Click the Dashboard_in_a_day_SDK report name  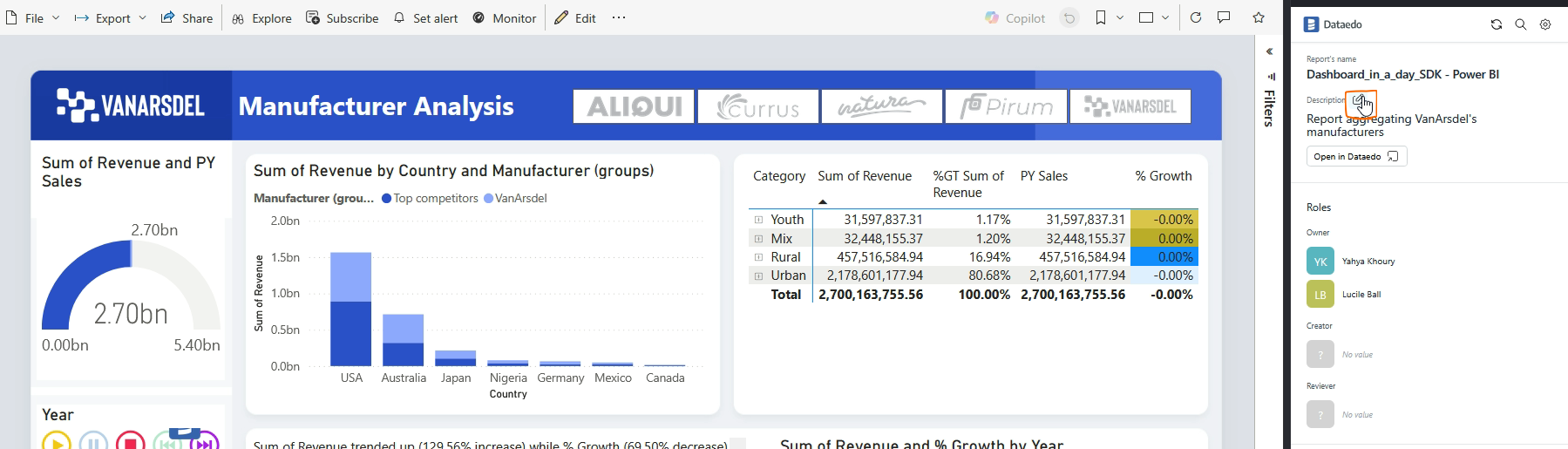pyautogui.click(x=1402, y=75)
